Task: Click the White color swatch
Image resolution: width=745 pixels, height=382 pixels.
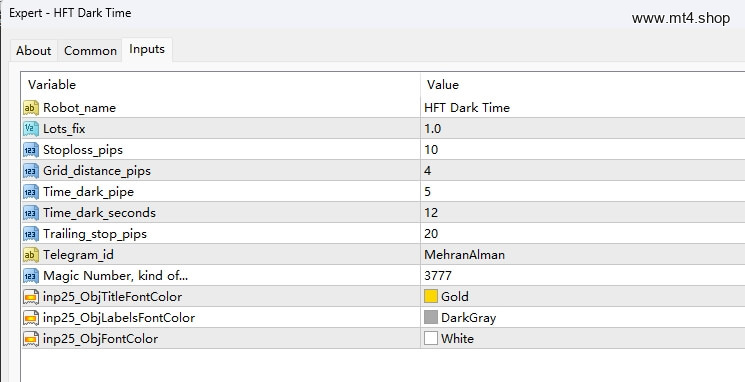Action: click(x=430, y=338)
